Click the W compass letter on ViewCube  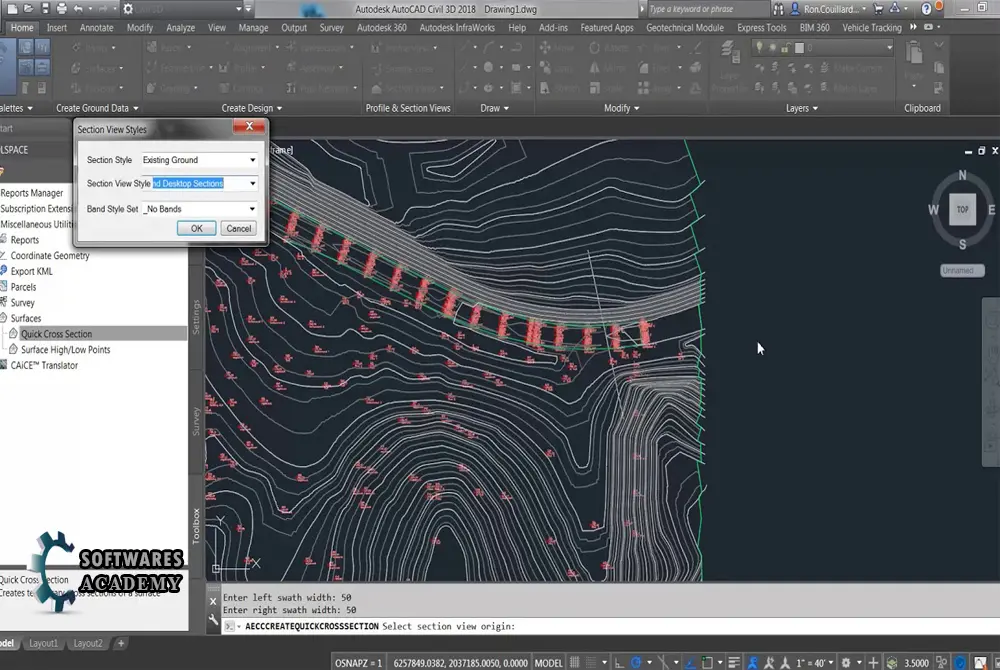point(933,210)
